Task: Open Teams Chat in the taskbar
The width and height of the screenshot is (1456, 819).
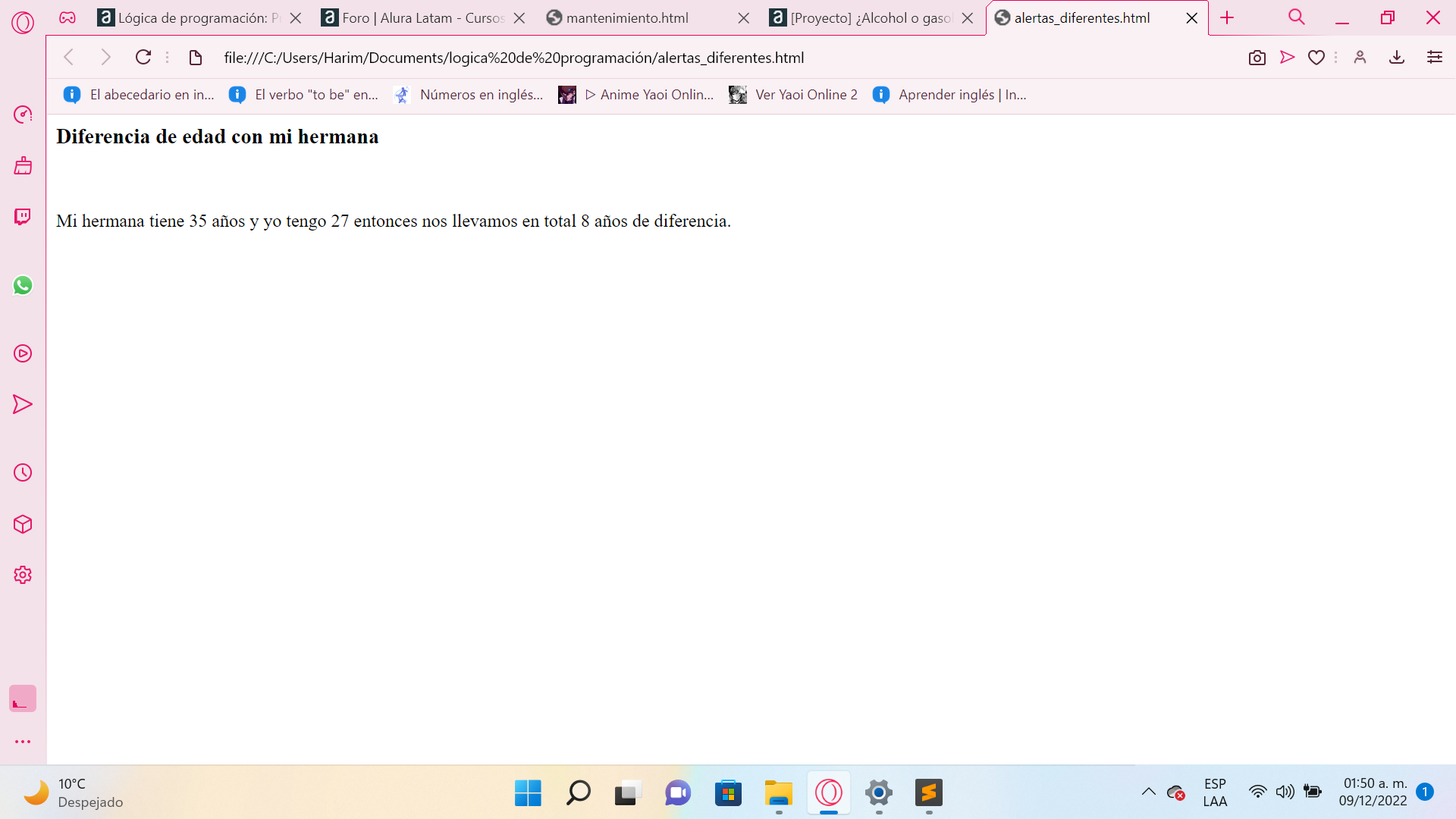Action: pos(678,793)
